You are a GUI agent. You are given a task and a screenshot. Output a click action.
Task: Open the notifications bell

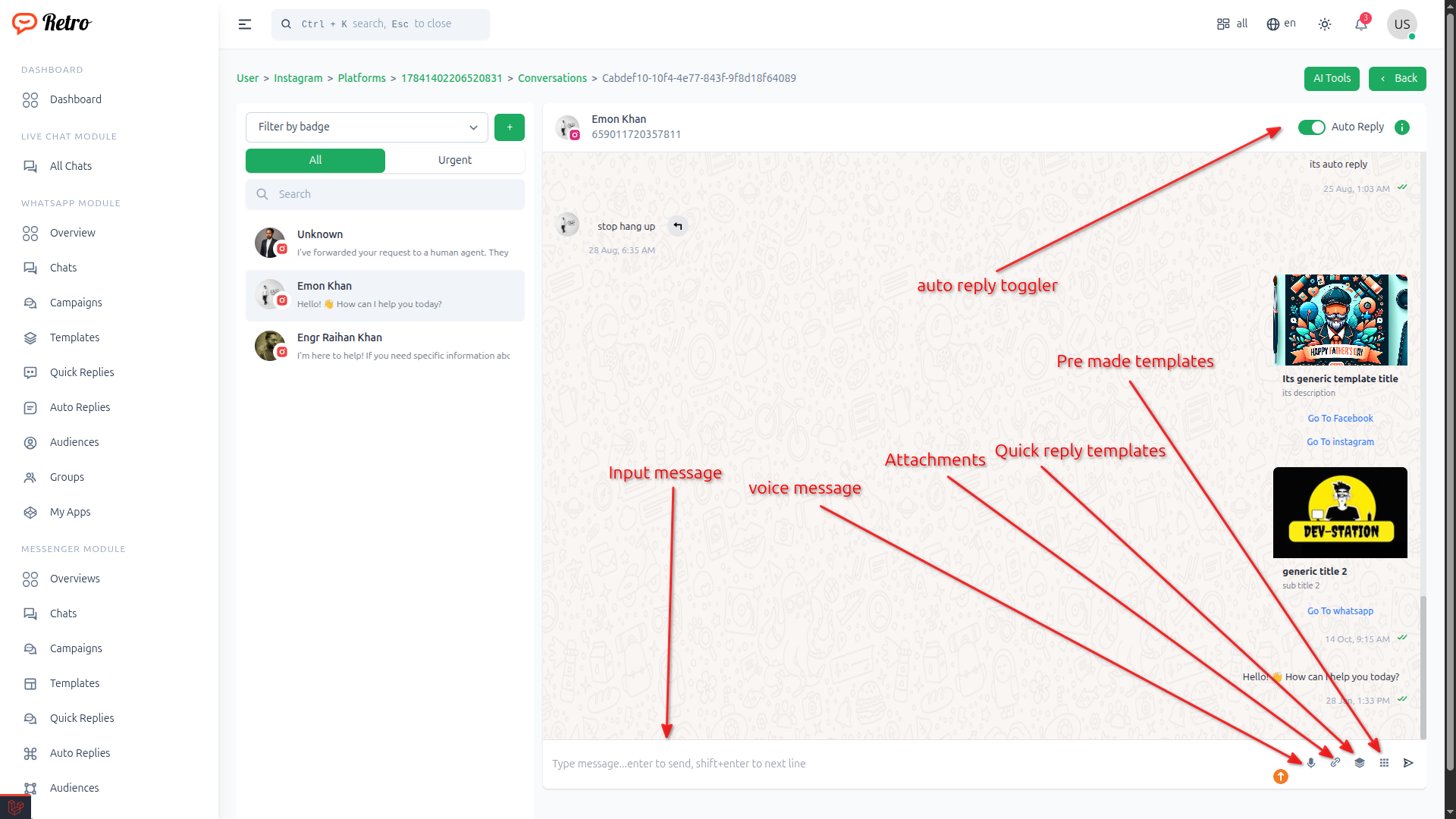(x=1361, y=24)
